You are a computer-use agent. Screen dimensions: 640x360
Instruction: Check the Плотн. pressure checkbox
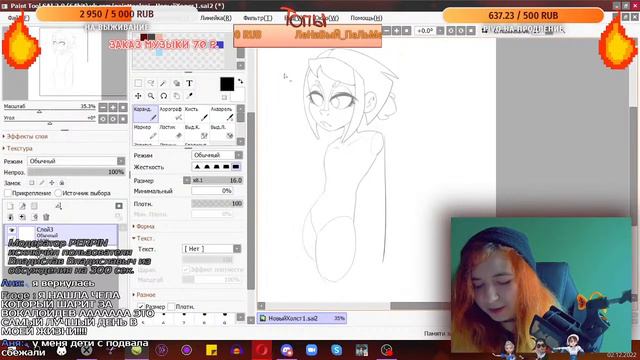tap(171, 307)
